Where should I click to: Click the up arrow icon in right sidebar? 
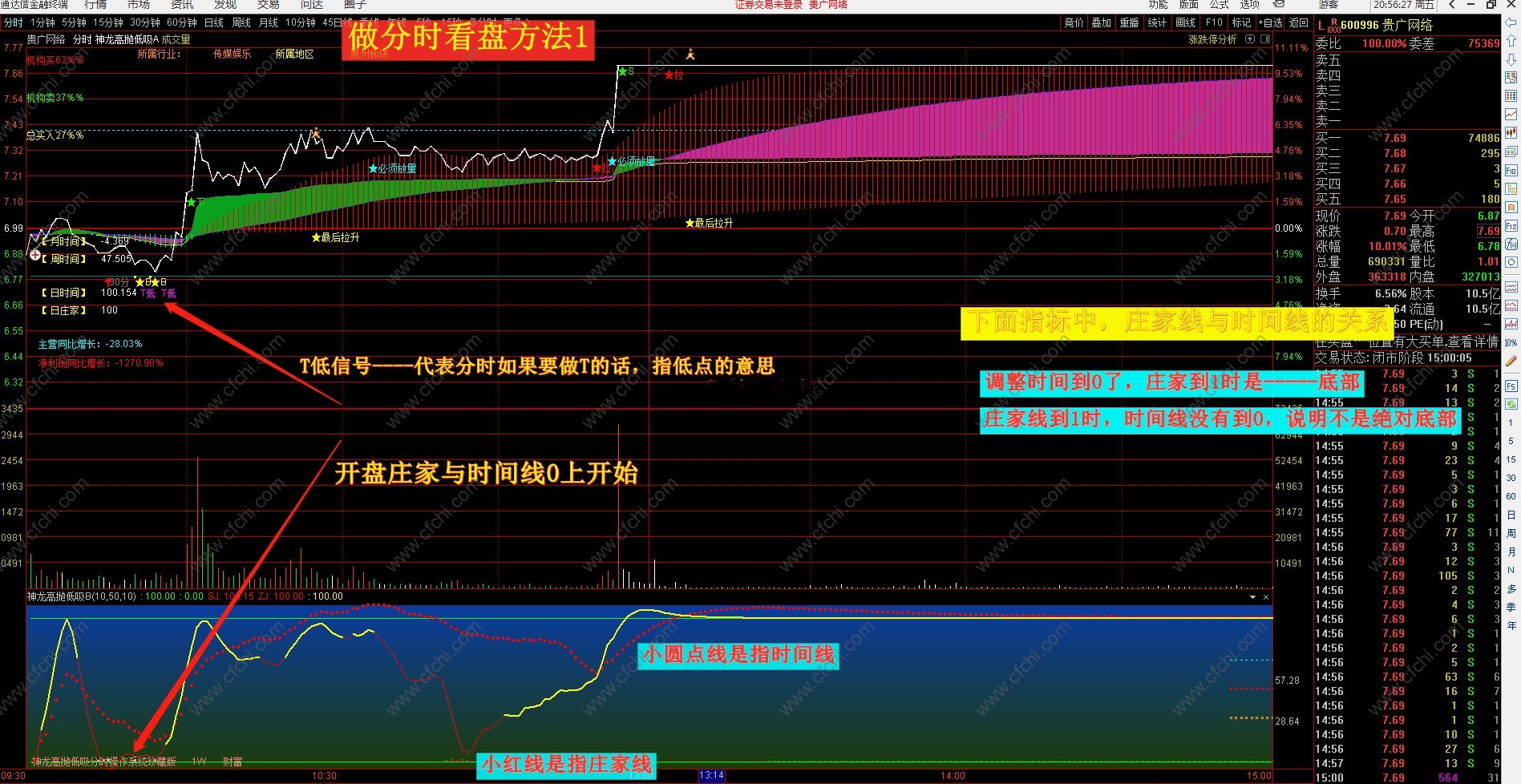coord(1511,40)
